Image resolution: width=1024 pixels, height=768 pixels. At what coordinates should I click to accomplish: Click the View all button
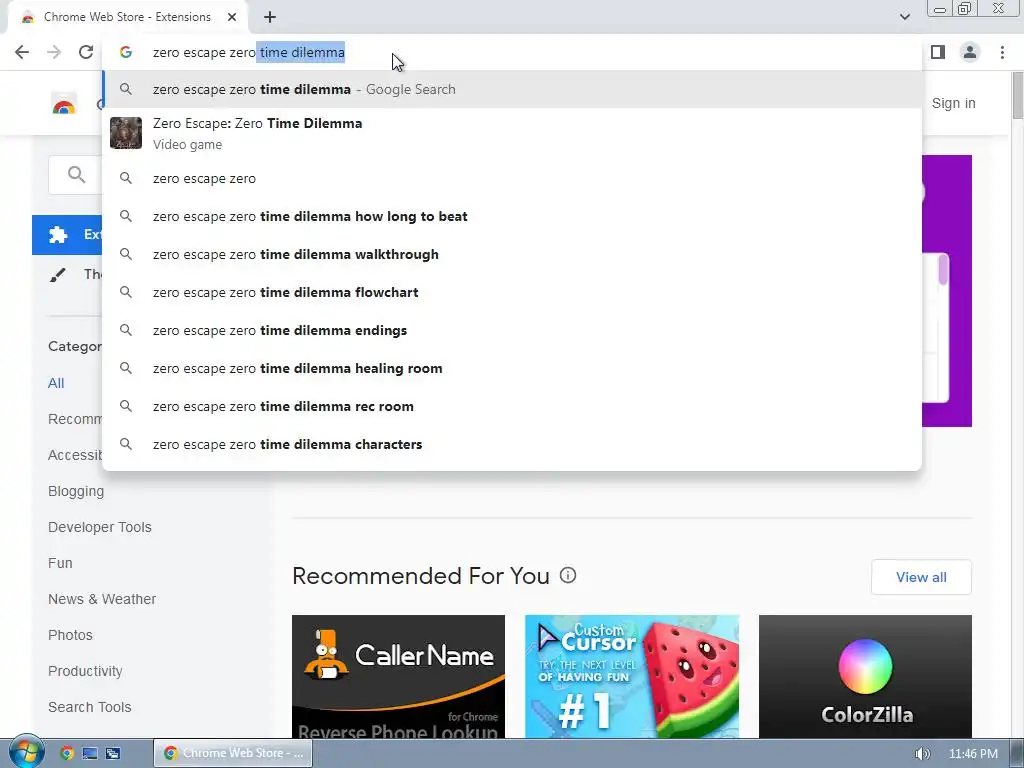[921, 577]
